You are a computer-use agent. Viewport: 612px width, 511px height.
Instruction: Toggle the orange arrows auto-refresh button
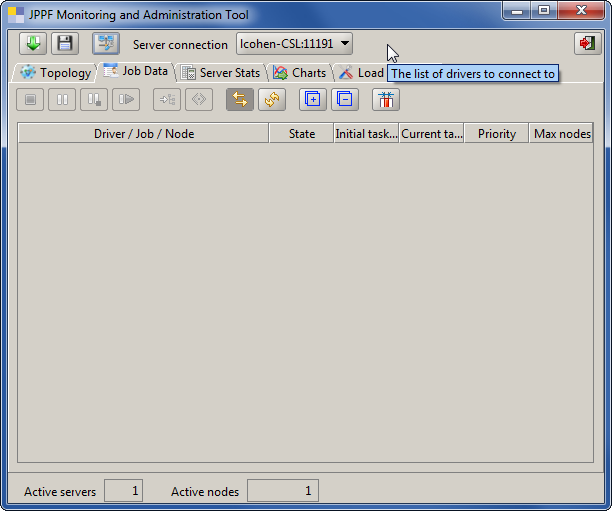pos(240,100)
